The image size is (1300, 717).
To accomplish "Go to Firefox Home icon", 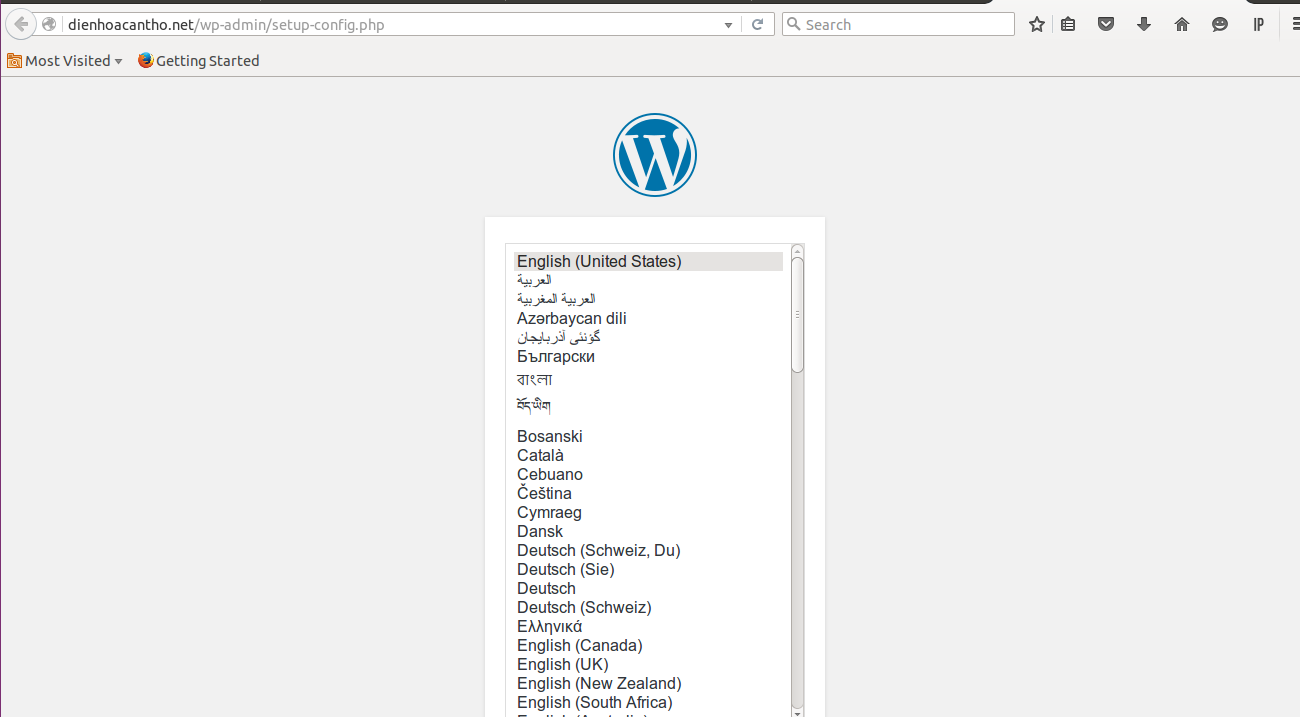I will click(1182, 25).
